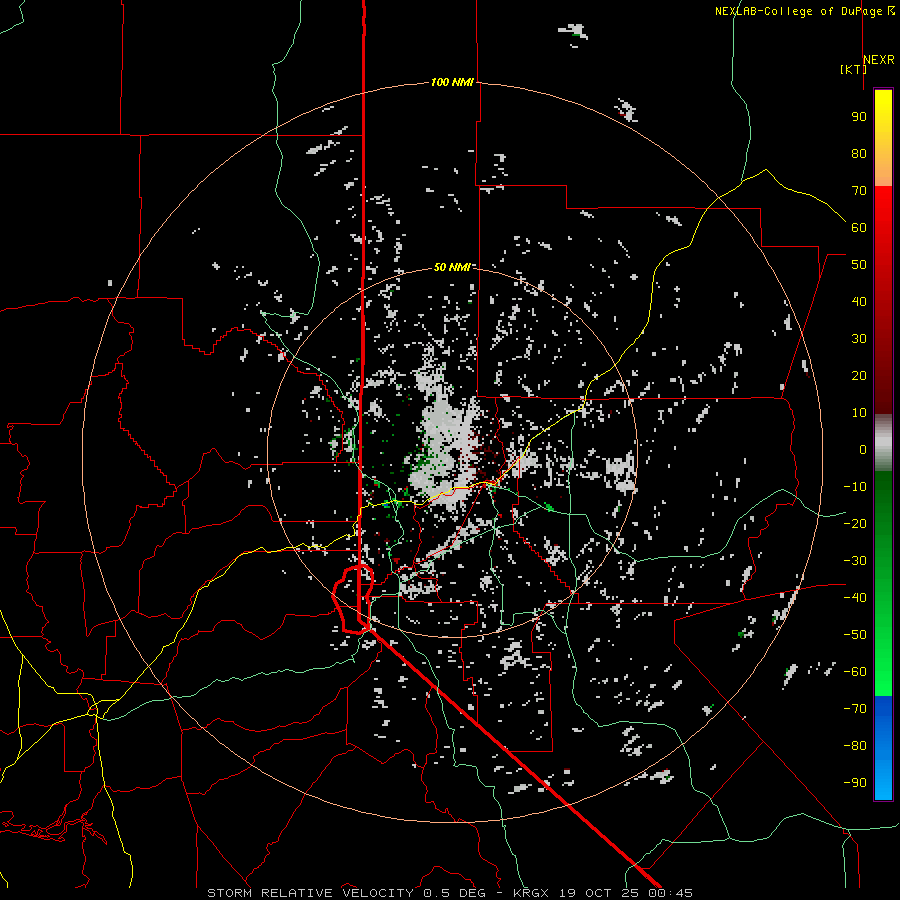Click the "NEXLAB-College of DuPage" header text

point(801,11)
